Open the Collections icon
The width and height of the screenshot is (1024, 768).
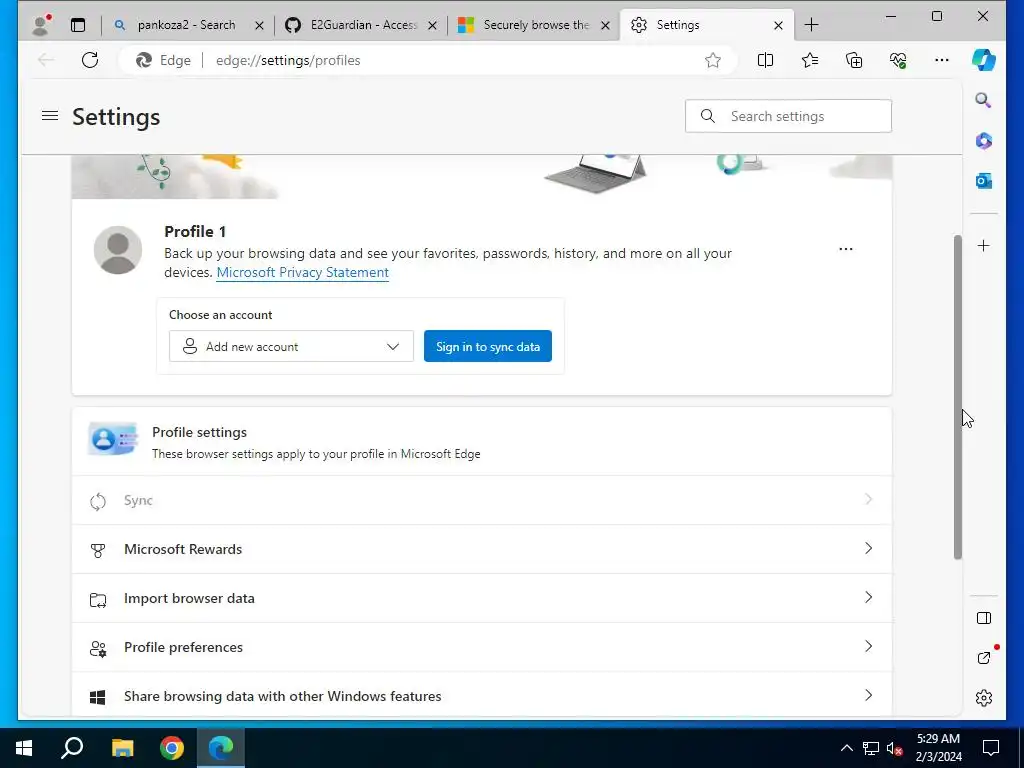coord(854,60)
